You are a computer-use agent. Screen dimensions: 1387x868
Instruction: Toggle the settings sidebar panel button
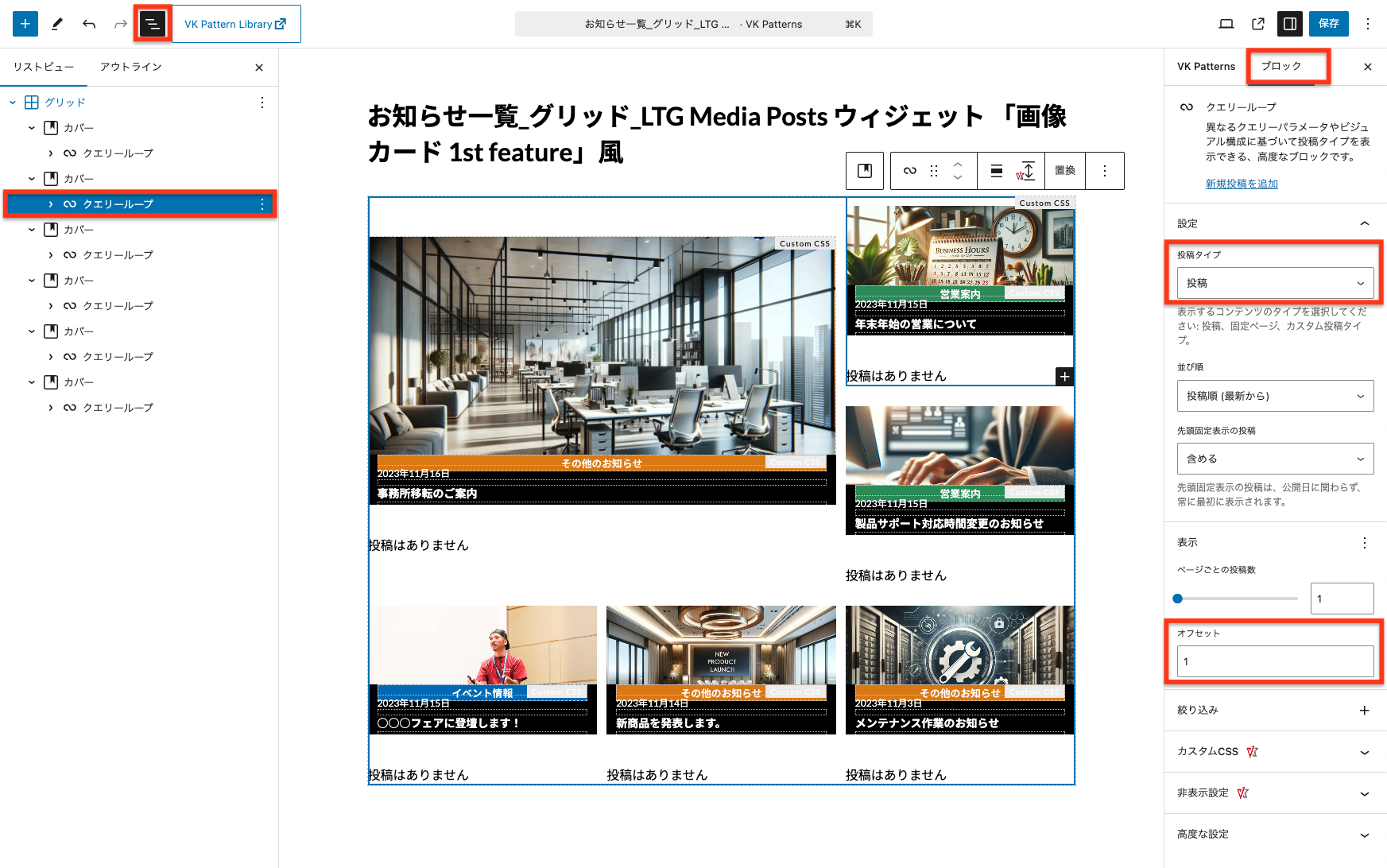coord(1289,24)
